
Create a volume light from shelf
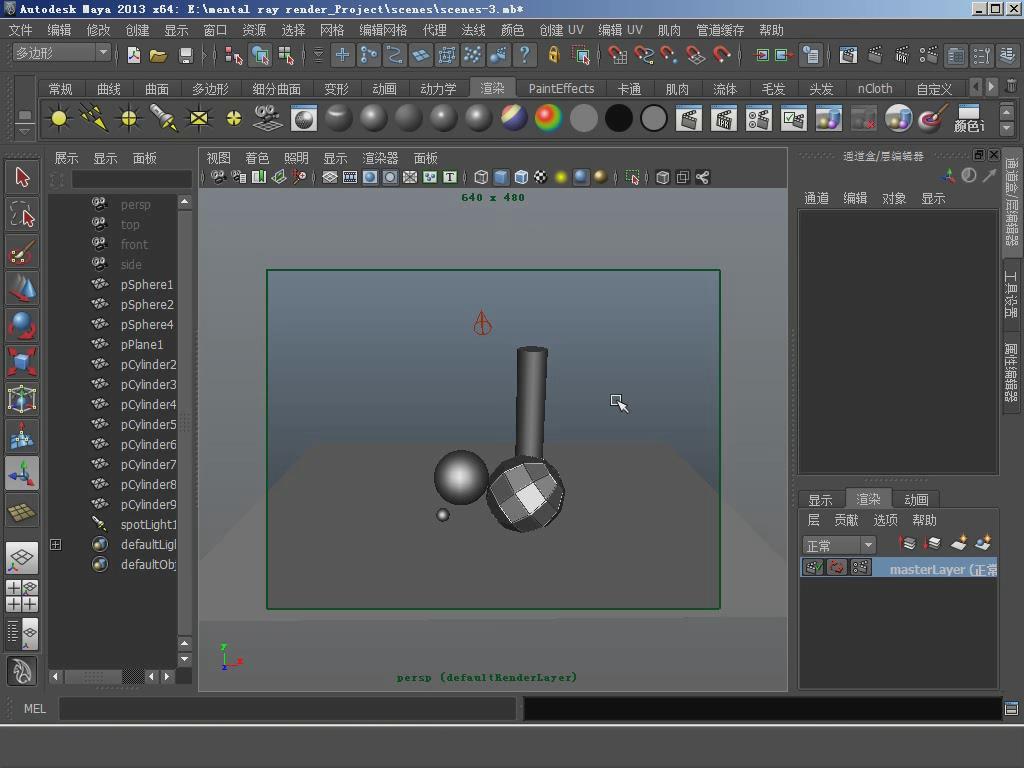(x=233, y=118)
